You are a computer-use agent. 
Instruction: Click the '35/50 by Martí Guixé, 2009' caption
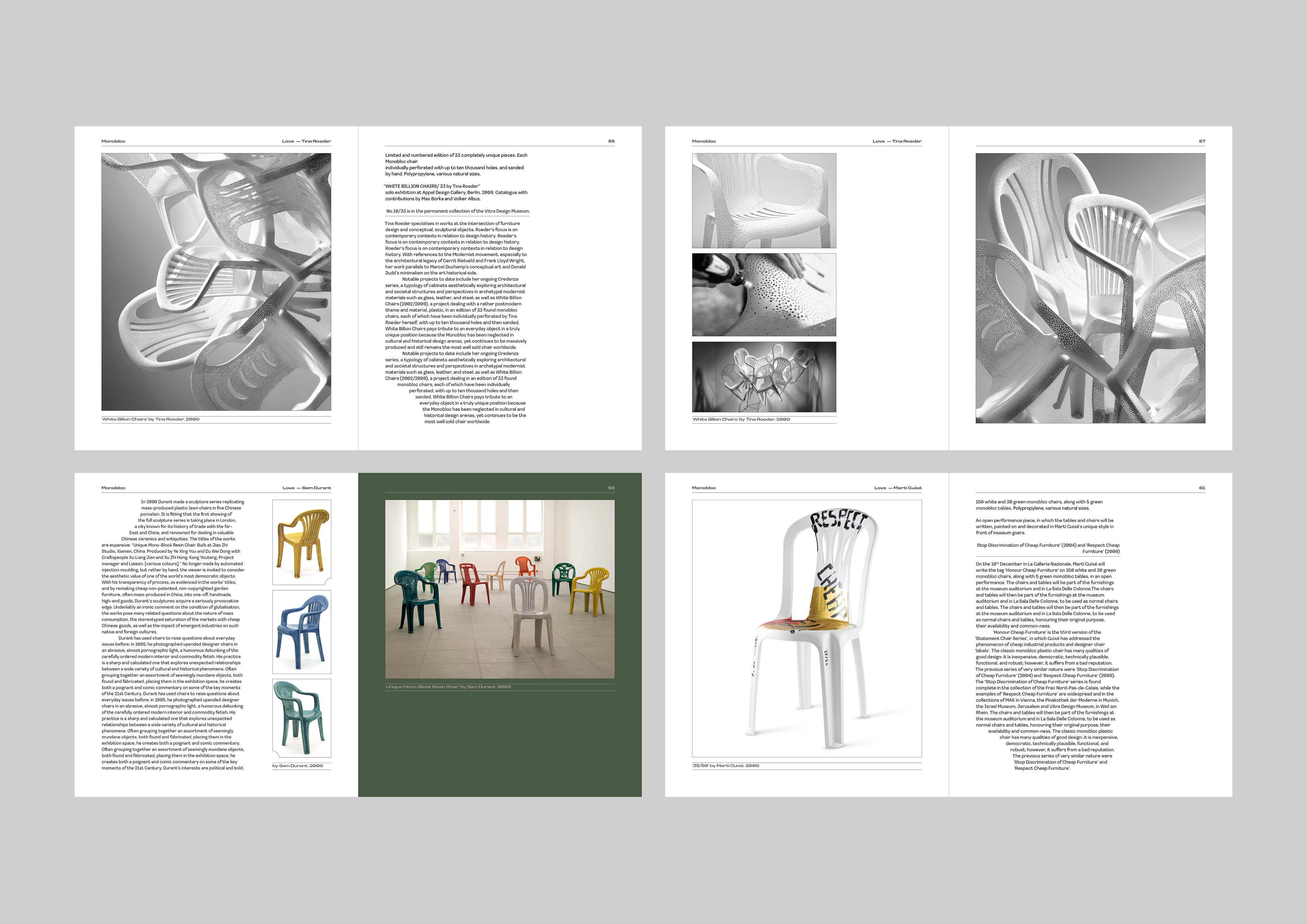point(726,766)
